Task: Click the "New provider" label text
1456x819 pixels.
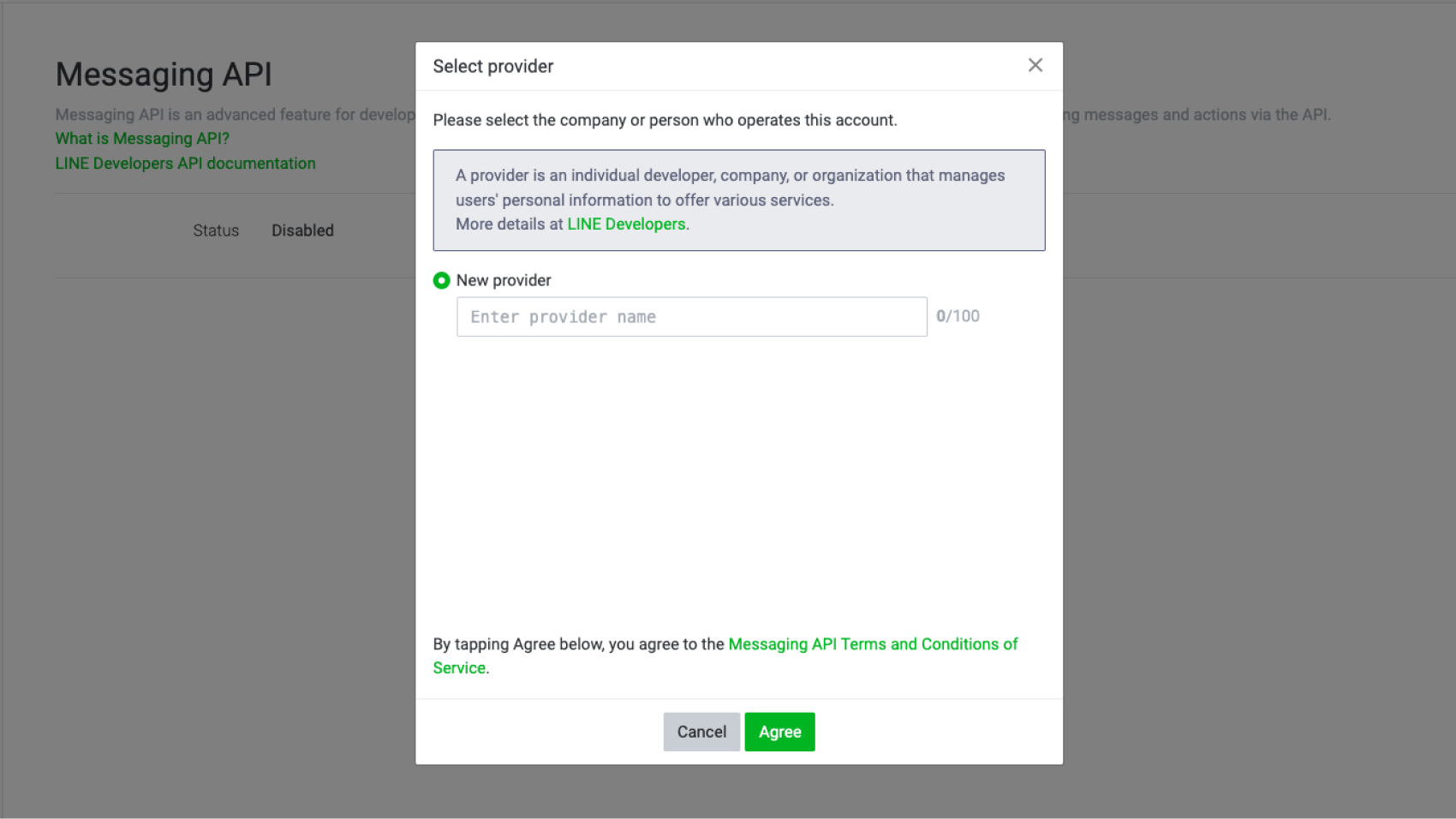Action: click(504, 280)
